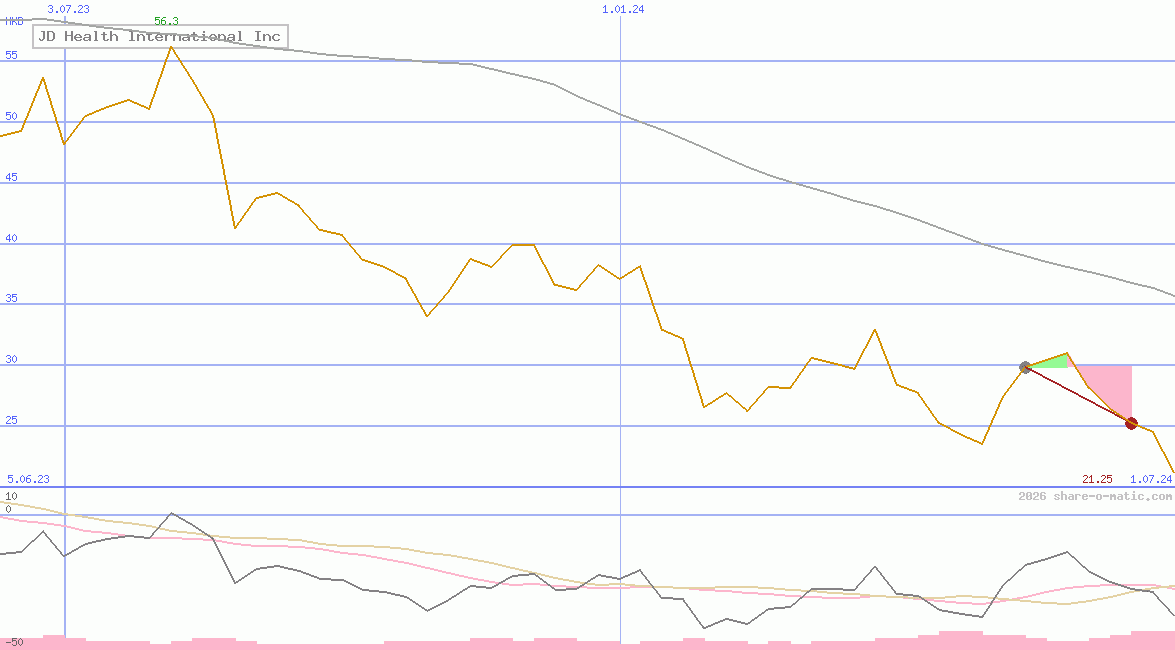
Task: Click the 3.07.23 date label
Action: coord(68,9)
